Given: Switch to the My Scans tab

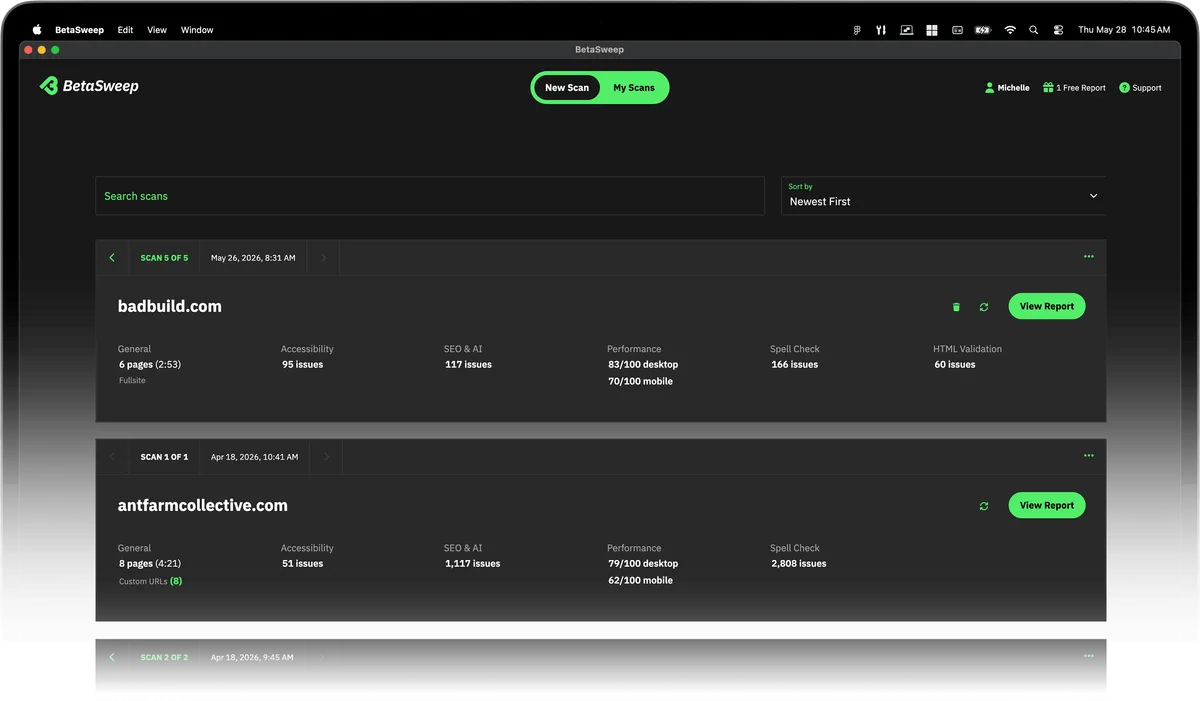Looking at the screenshot, I should 634,88.
